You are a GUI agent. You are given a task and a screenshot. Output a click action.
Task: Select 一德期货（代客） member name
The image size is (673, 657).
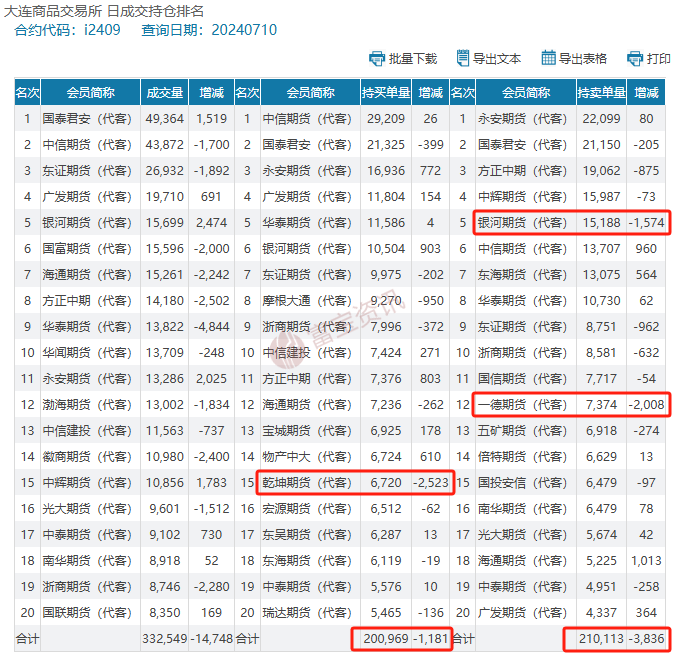click(522, 405)
